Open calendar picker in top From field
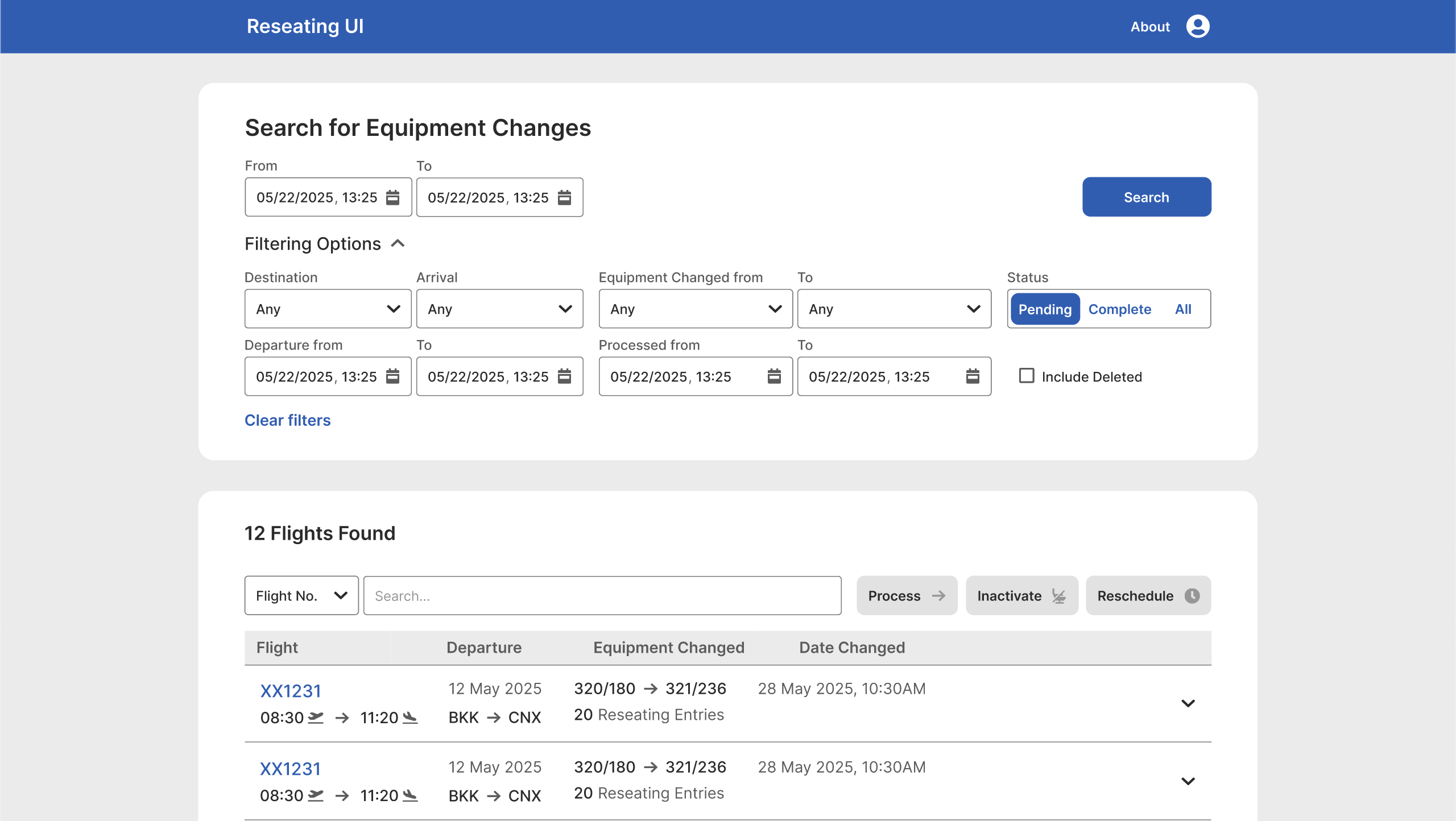The image size is (1456, 821). click(x=392, y=197)
